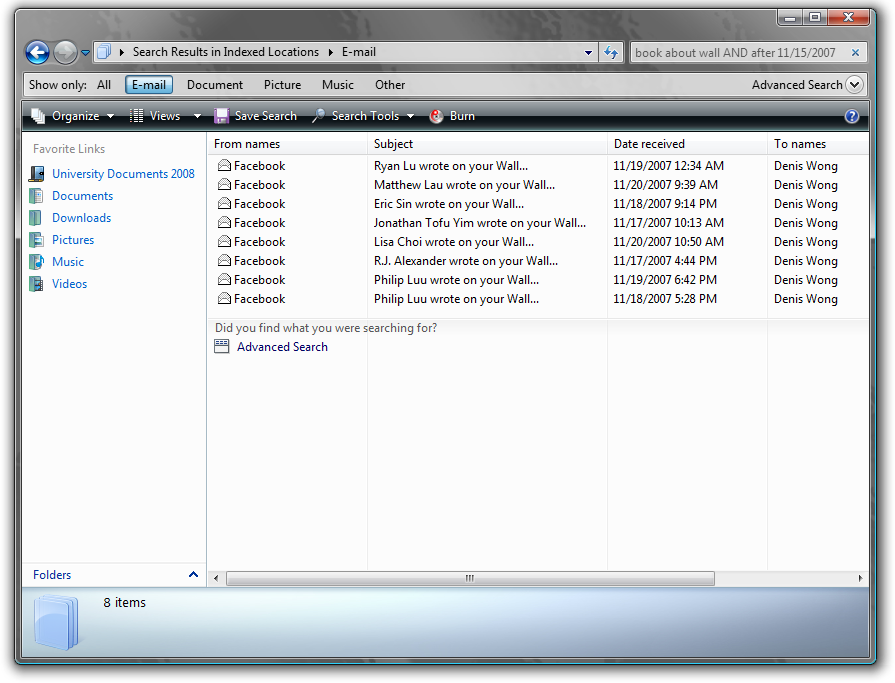
Task: Show only E-mail results
Action: 149,85
